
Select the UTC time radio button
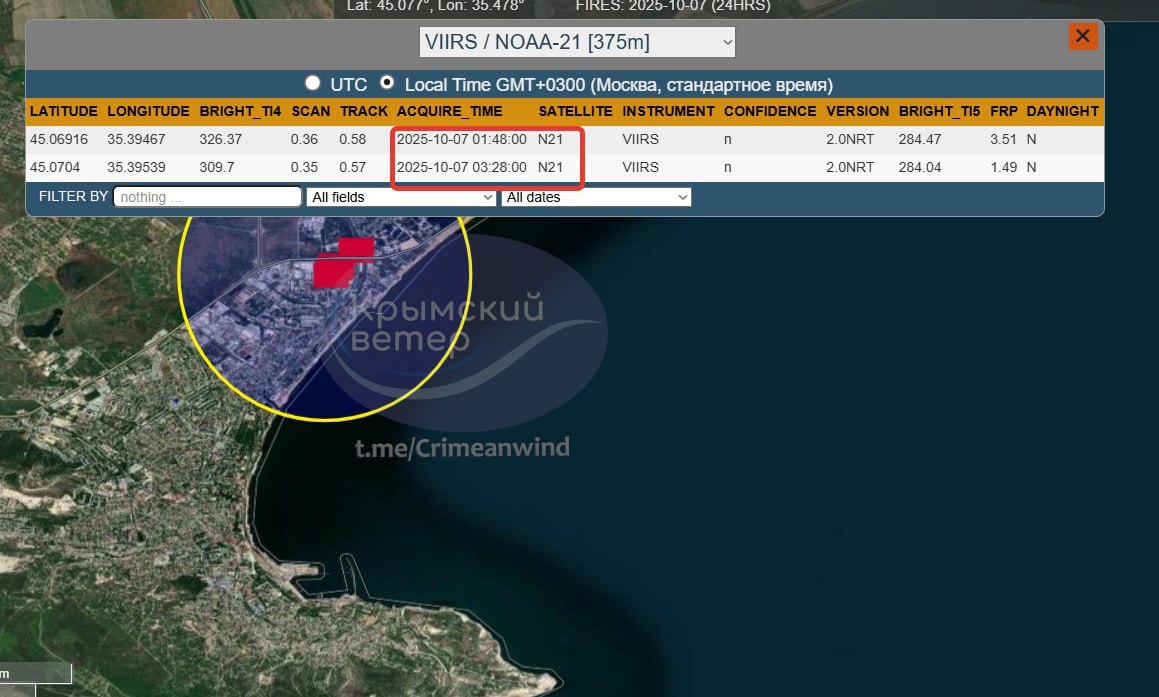coord(314,84)
